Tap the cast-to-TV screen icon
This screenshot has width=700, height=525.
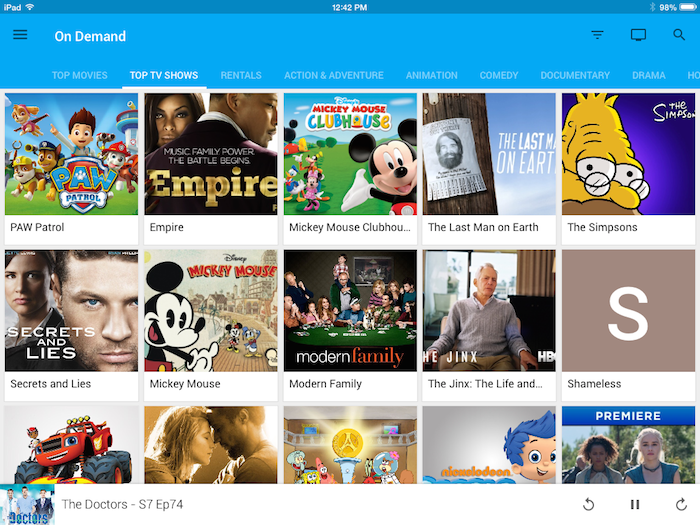[x=638, y=35]
